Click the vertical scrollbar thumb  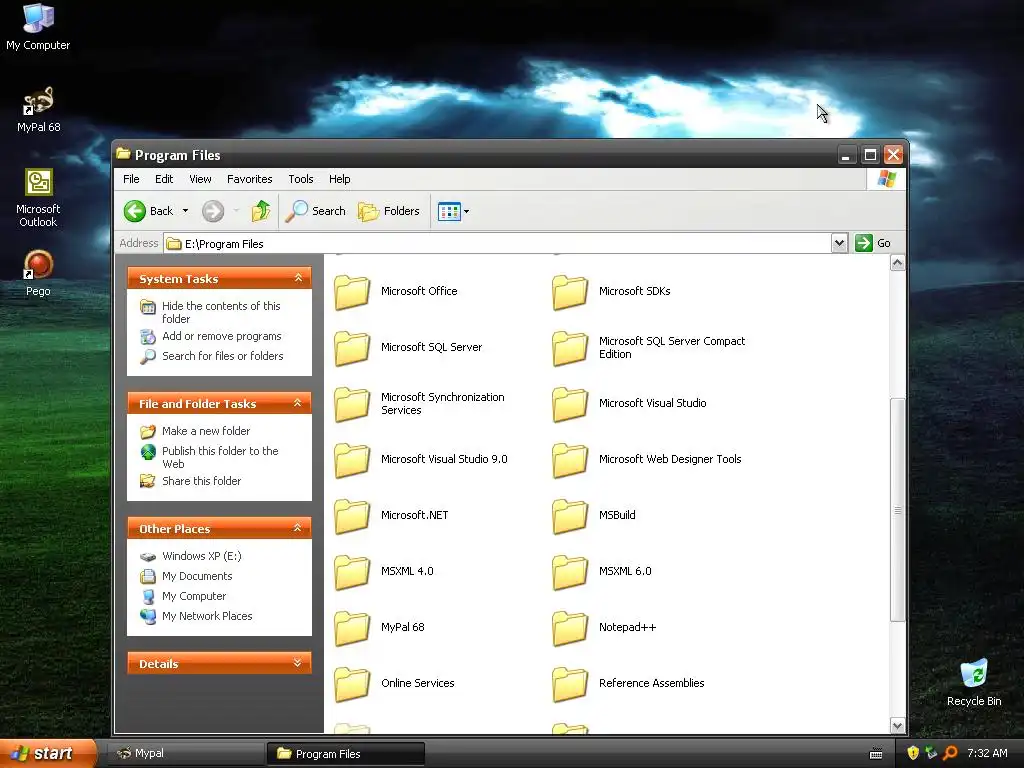click(x=897, y=510)
